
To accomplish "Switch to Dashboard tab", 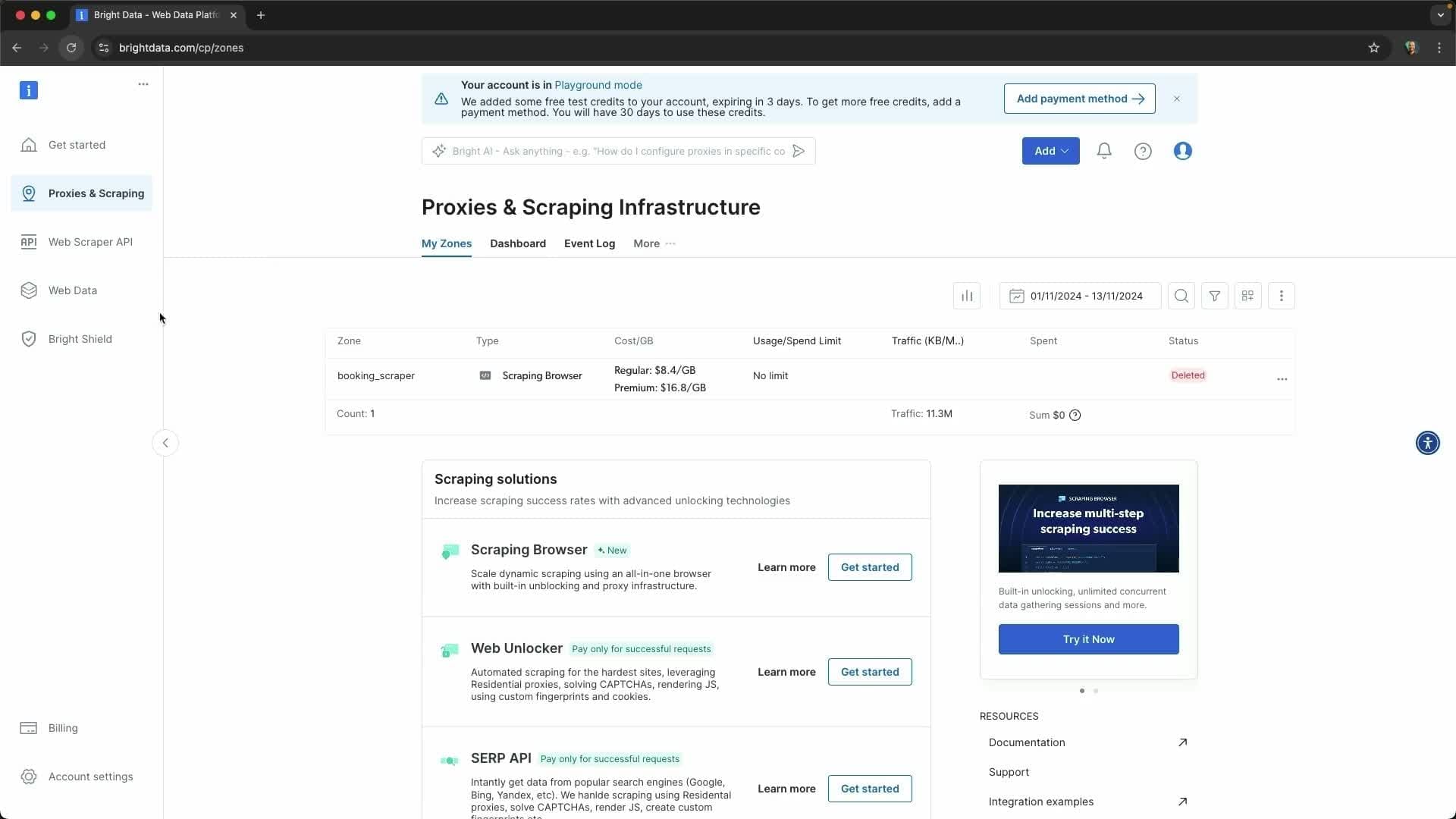I will 518,243.
